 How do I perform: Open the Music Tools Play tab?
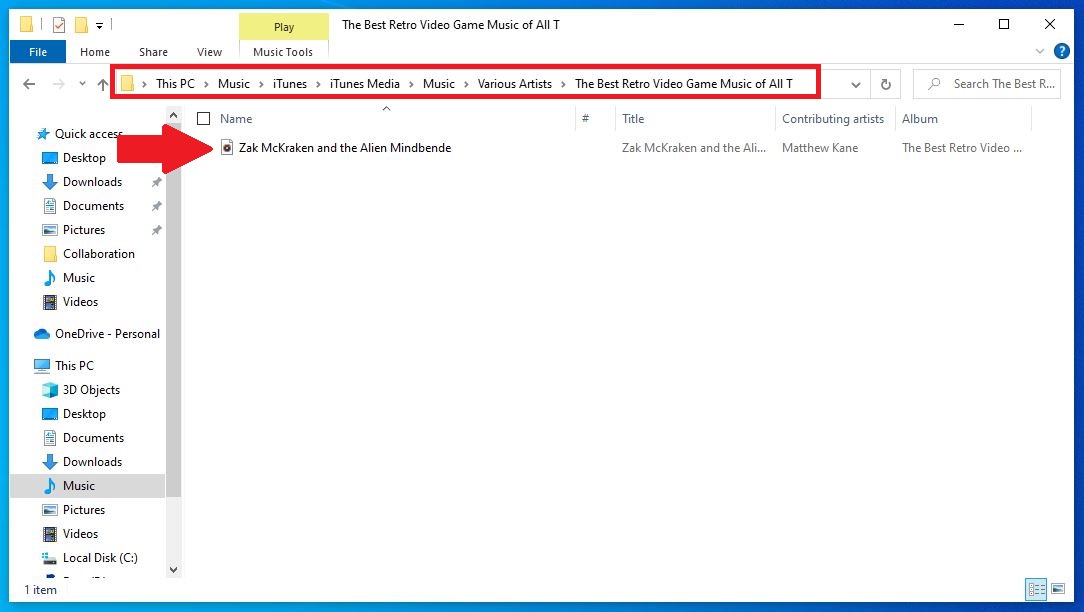(283, 27)
